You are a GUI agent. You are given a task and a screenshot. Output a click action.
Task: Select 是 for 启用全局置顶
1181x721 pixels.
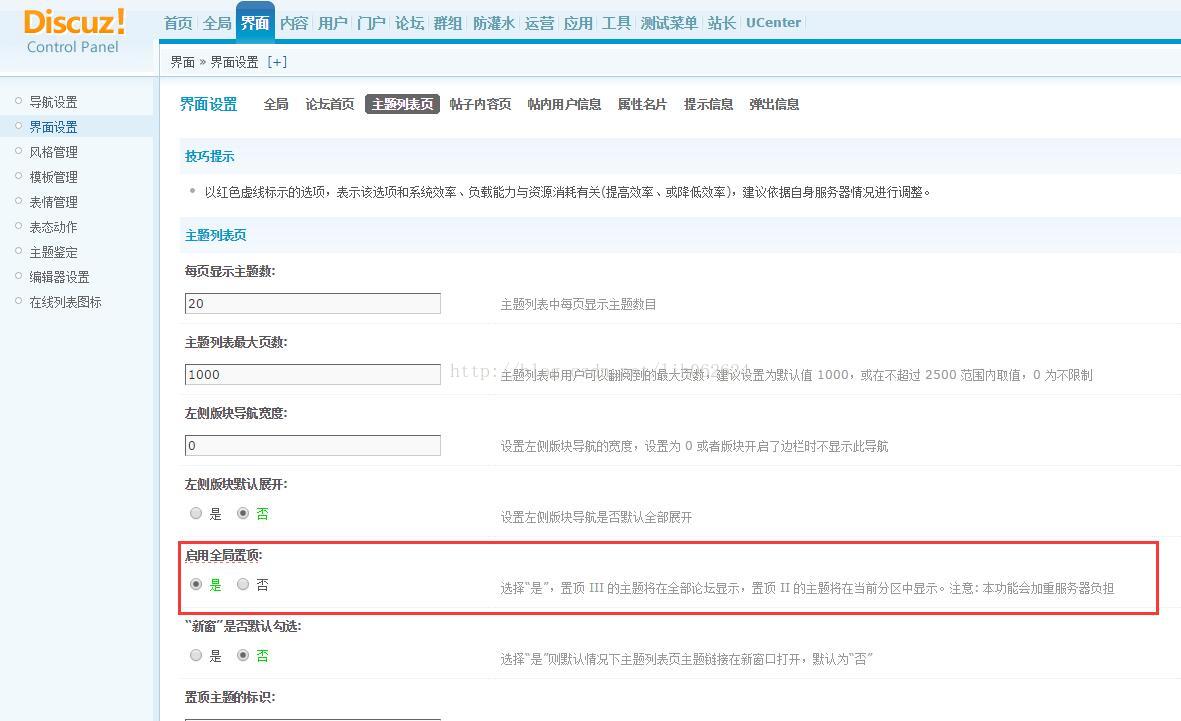coord(196,584)
